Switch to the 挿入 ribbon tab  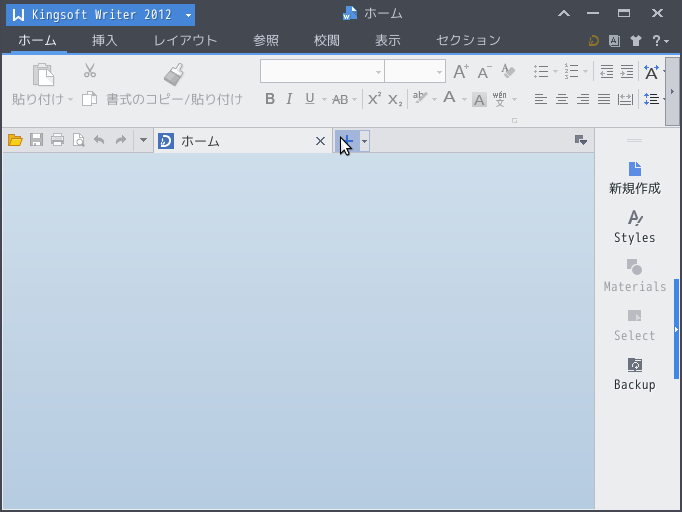[104, 40]
